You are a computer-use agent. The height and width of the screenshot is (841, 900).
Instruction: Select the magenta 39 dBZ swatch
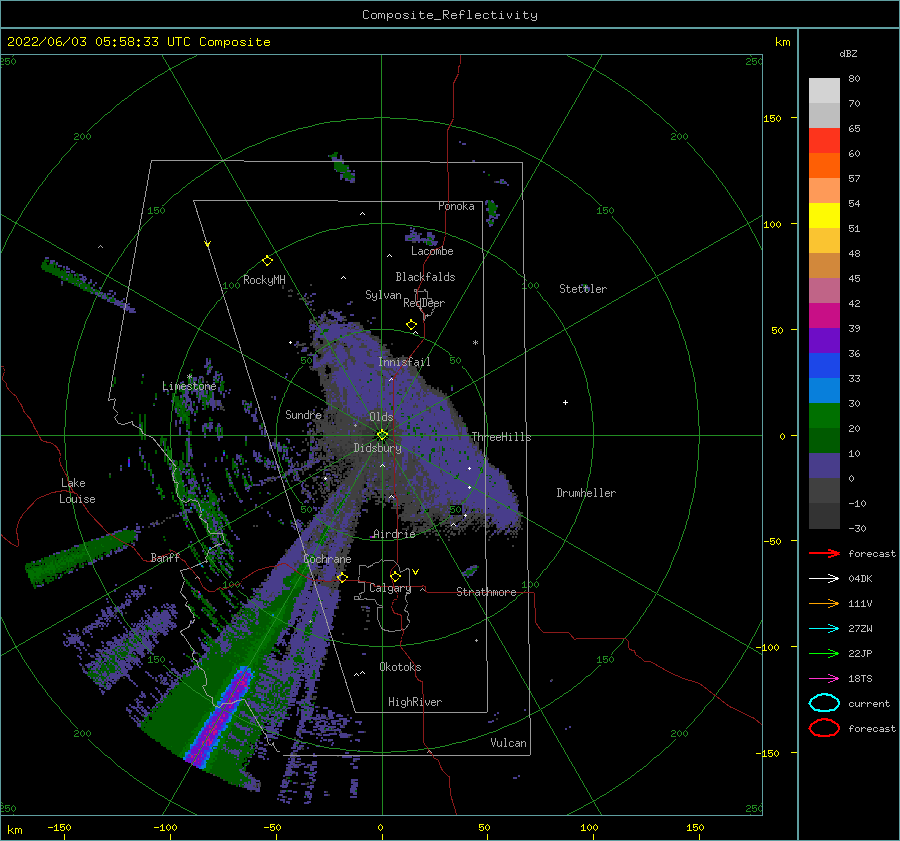click(824, 315)
